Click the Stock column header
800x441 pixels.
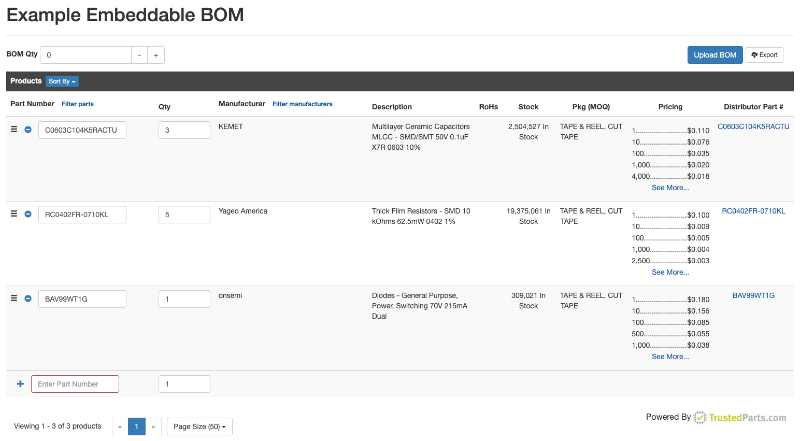tap(528, 107)
